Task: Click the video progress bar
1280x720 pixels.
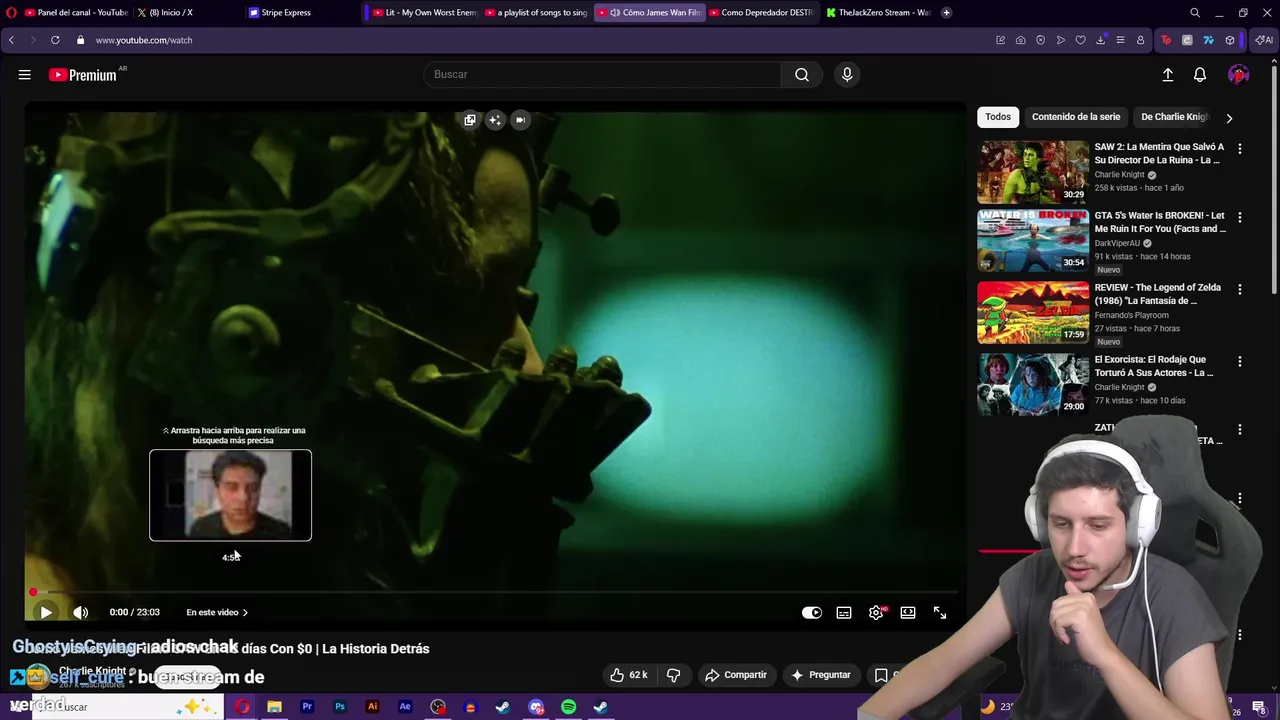Action: (495, 592)
